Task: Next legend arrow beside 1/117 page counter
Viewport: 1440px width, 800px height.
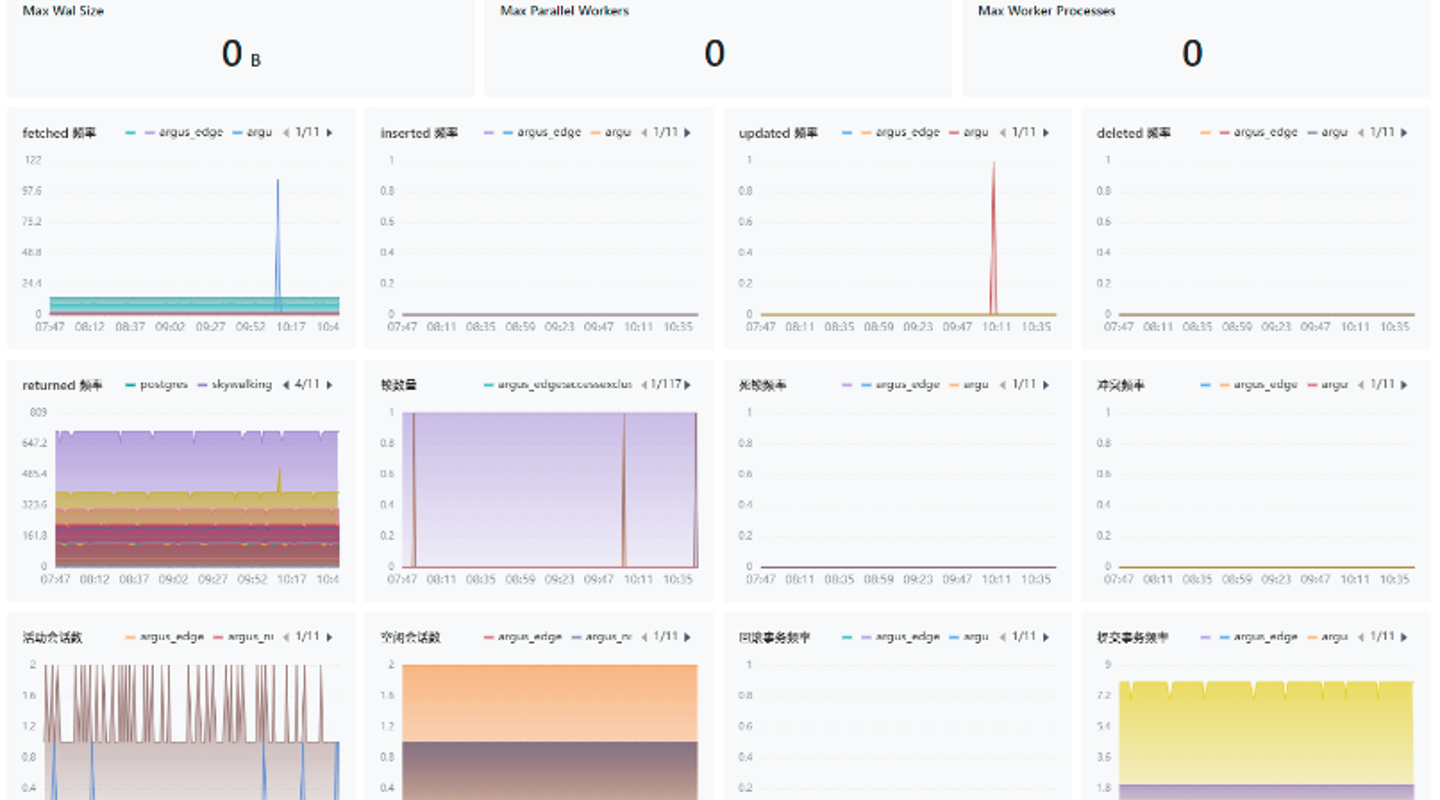Action: click(x=688, y=385)
